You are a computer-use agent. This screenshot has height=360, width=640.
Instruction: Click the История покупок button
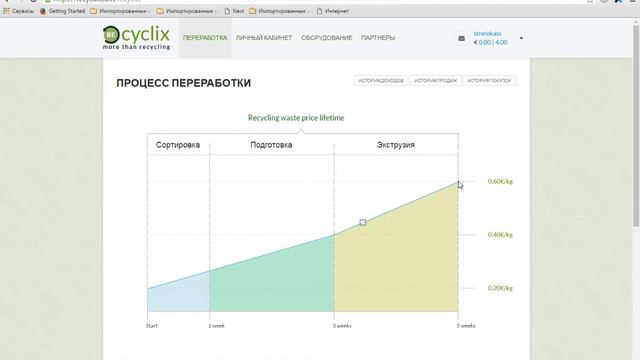click(x=489, y=80)
